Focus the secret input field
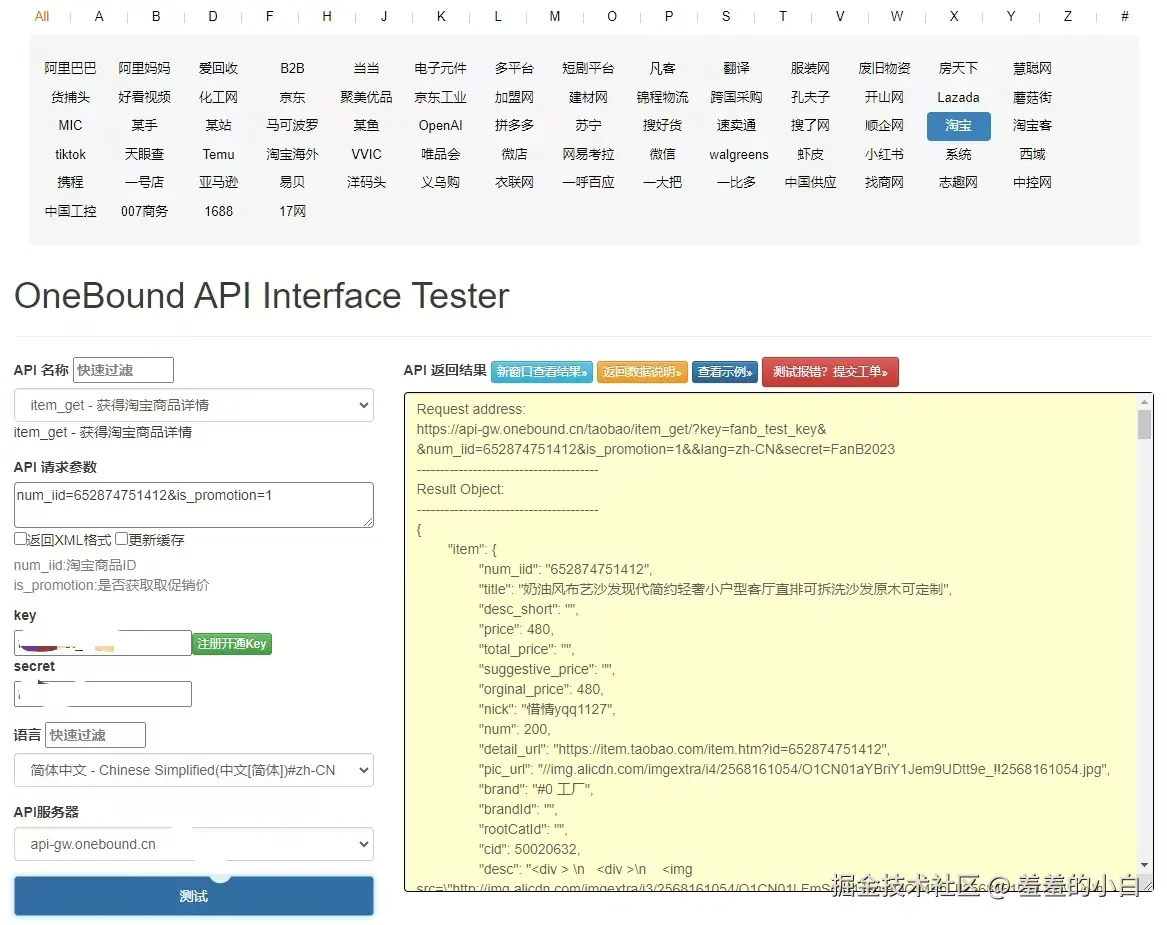Viewport: 1167px width, 925px height. pyautogui.click(x=103, y=694)
